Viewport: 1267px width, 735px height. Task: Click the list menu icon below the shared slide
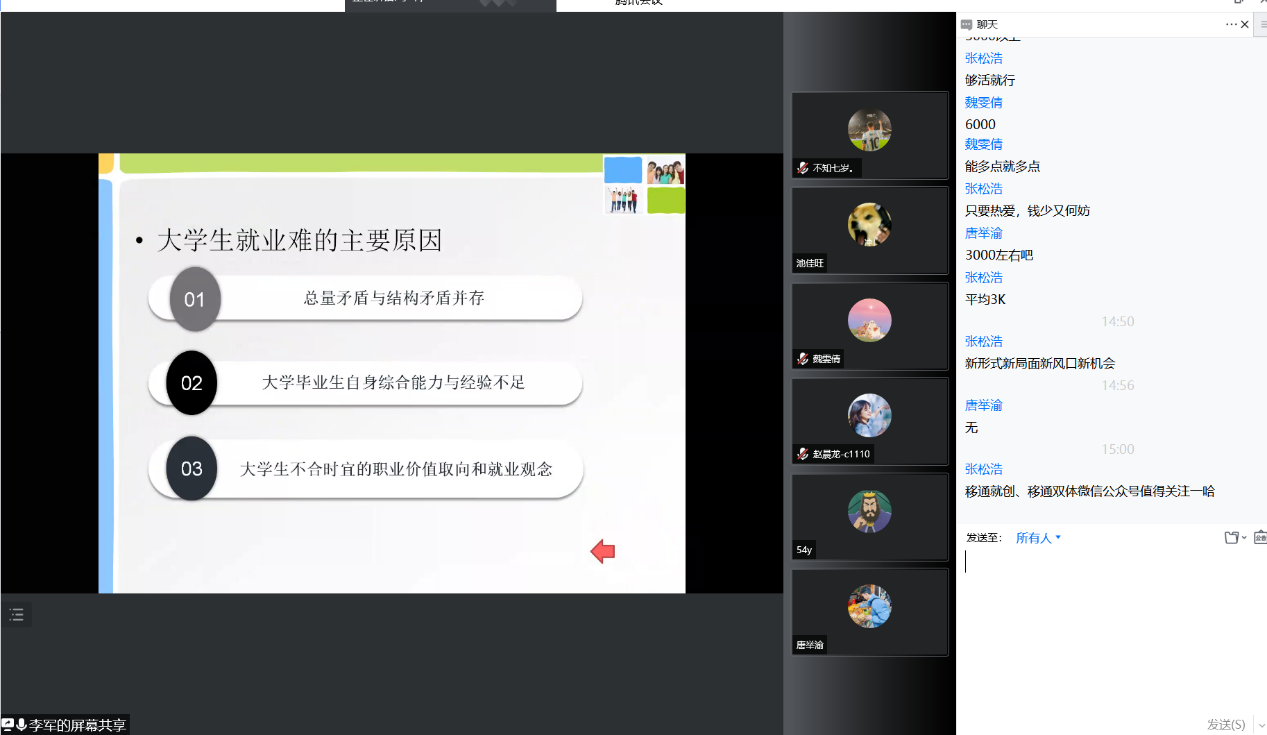(x=16, y=615)
